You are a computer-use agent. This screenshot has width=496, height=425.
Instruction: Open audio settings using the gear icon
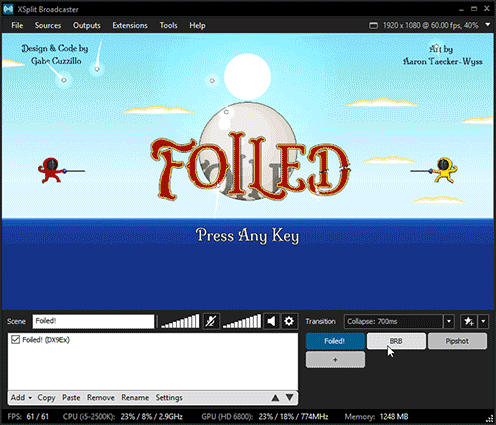289,321
